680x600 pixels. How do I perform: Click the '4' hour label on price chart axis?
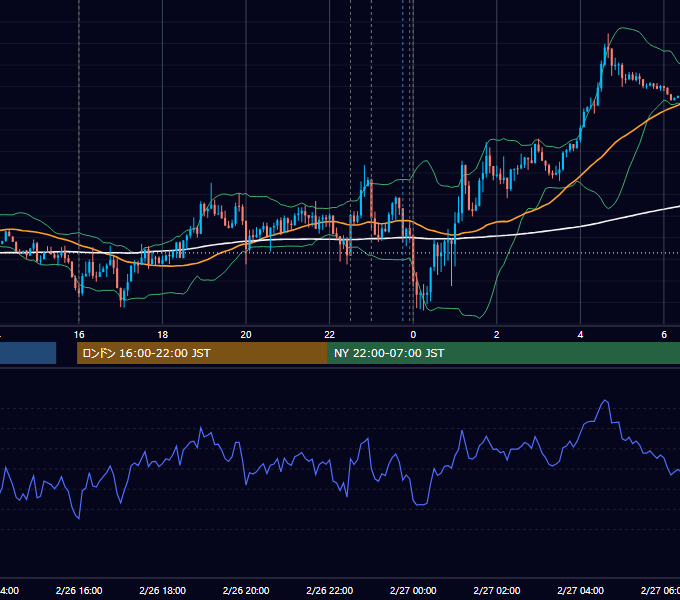tap(580, 335)
